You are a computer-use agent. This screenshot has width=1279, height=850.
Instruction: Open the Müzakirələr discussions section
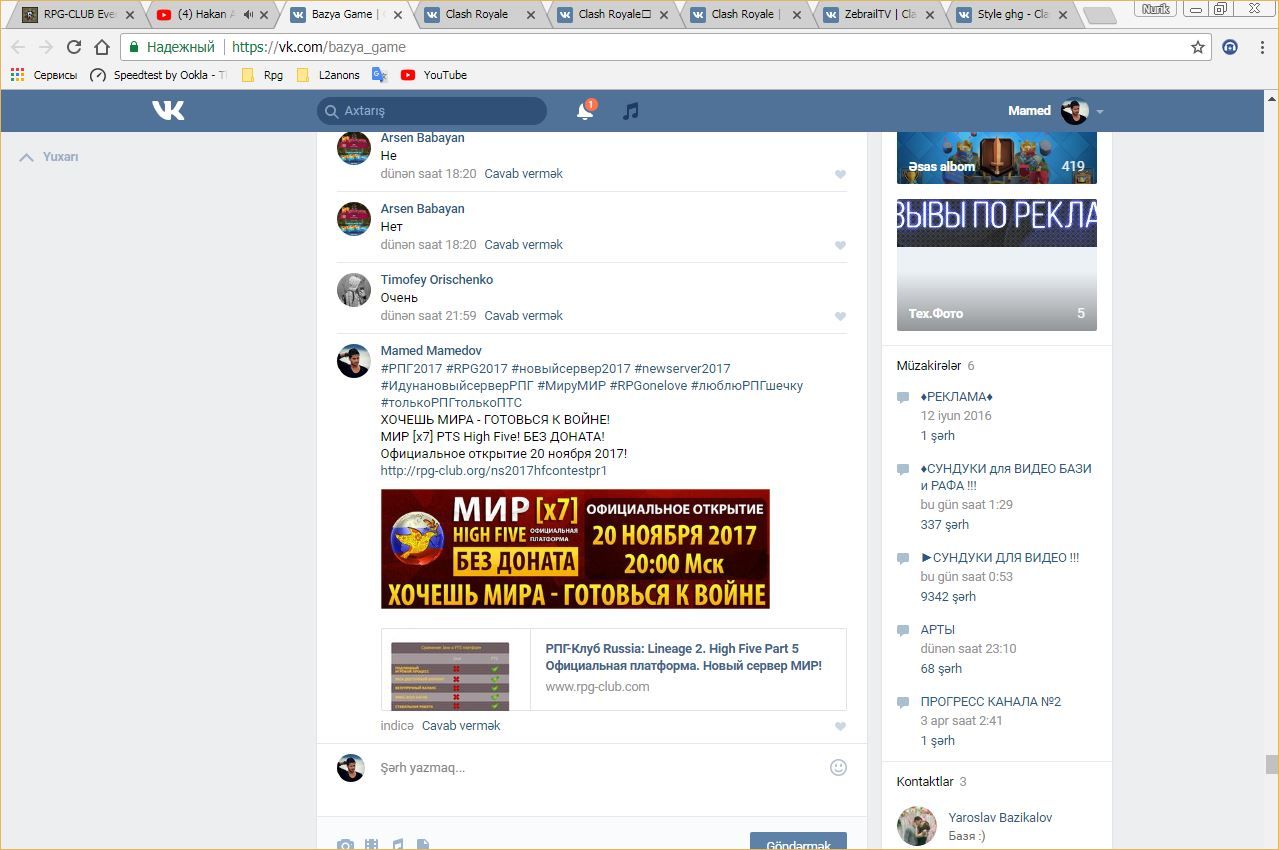point(929,366)
